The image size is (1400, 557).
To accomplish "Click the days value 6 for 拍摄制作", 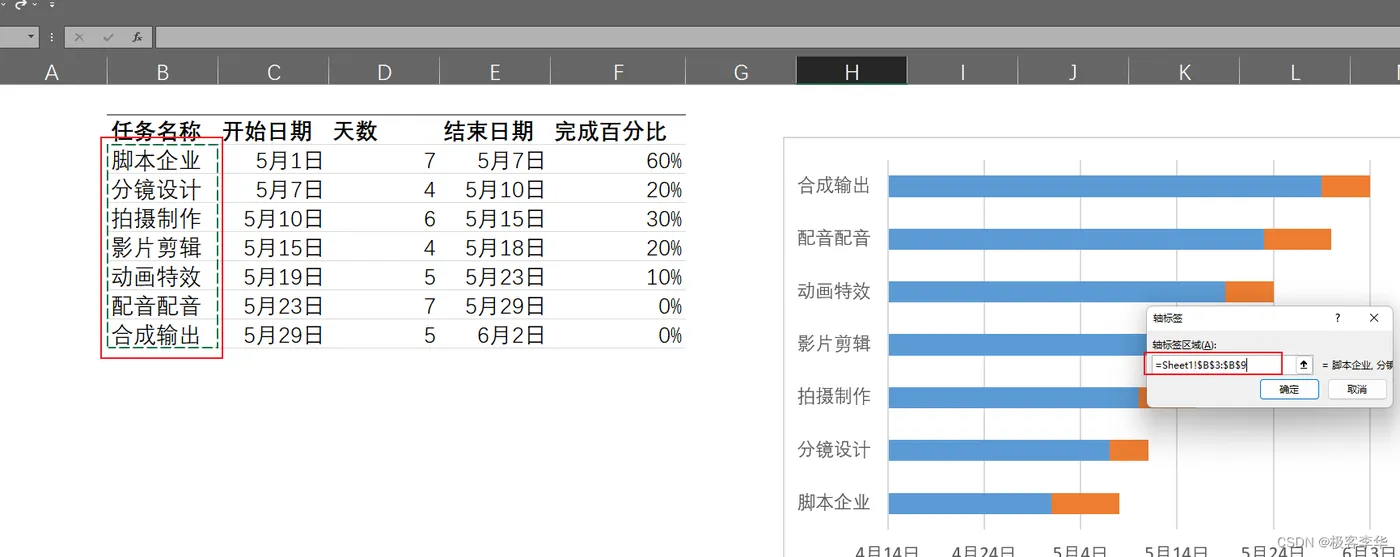I will click(384, 218).
